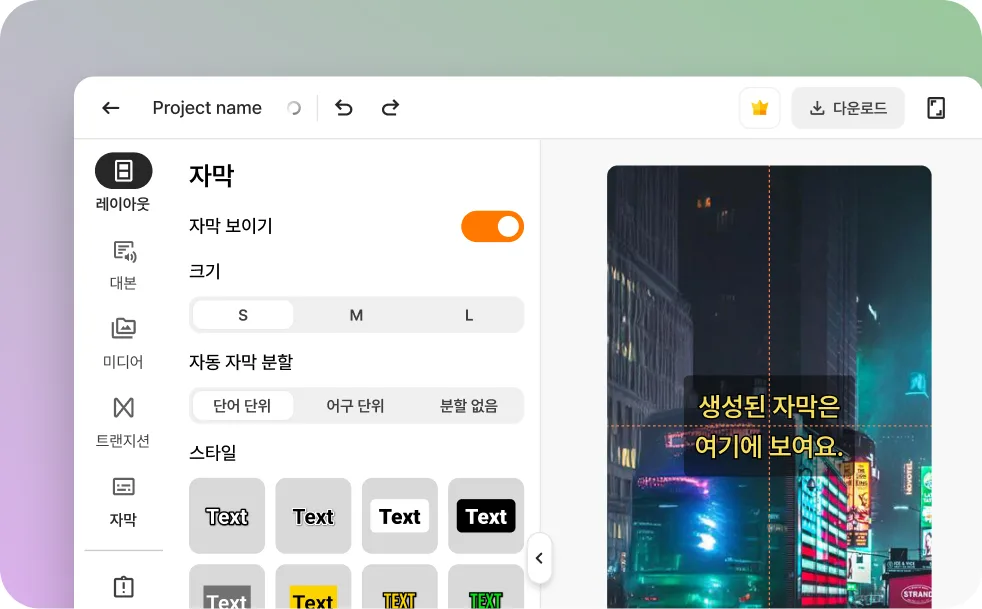Redo the last action
The width and height of the screenshot is (982, 609).
point(390,108)
